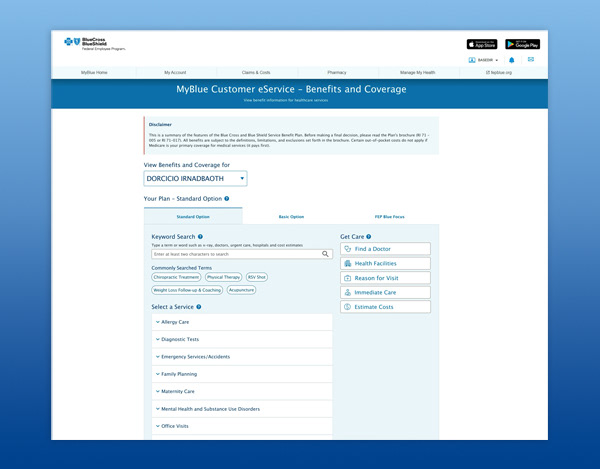Switch to the Standard Option tab
This screenshot has height=469, width=600.
(x=193, y=217)
